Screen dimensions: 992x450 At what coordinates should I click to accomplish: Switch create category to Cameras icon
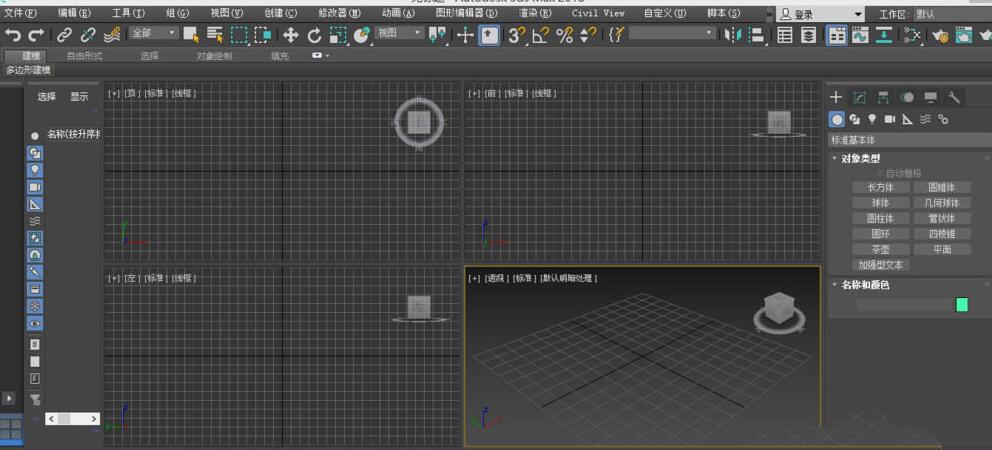click(x=890, y=119)
